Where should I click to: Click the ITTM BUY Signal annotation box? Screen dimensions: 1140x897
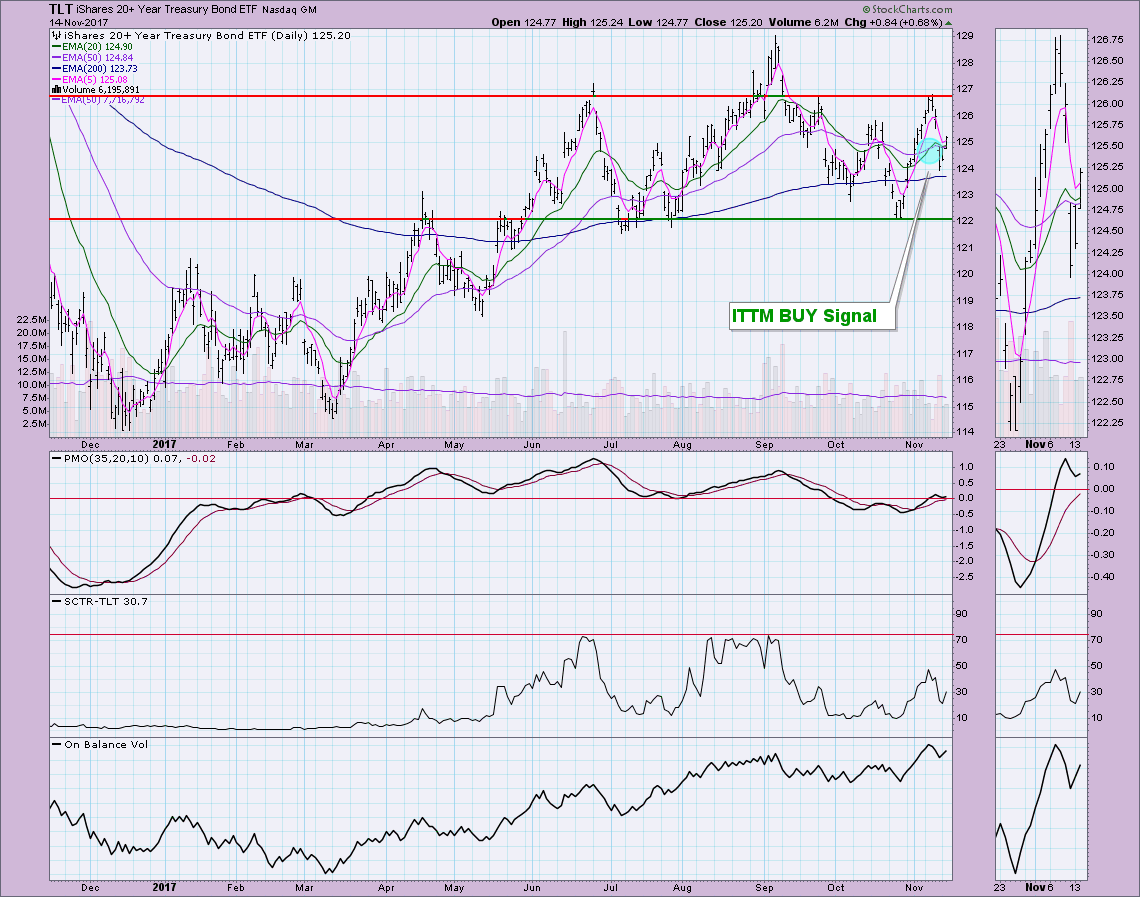[x=804, y=316]
